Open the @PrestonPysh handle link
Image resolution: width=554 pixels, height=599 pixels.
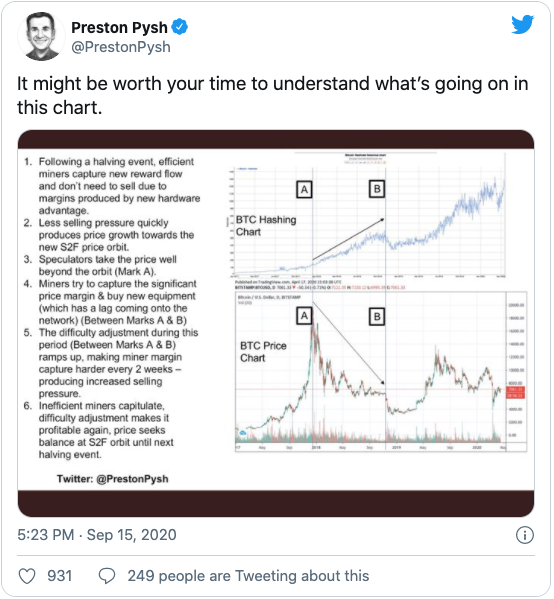121,47
